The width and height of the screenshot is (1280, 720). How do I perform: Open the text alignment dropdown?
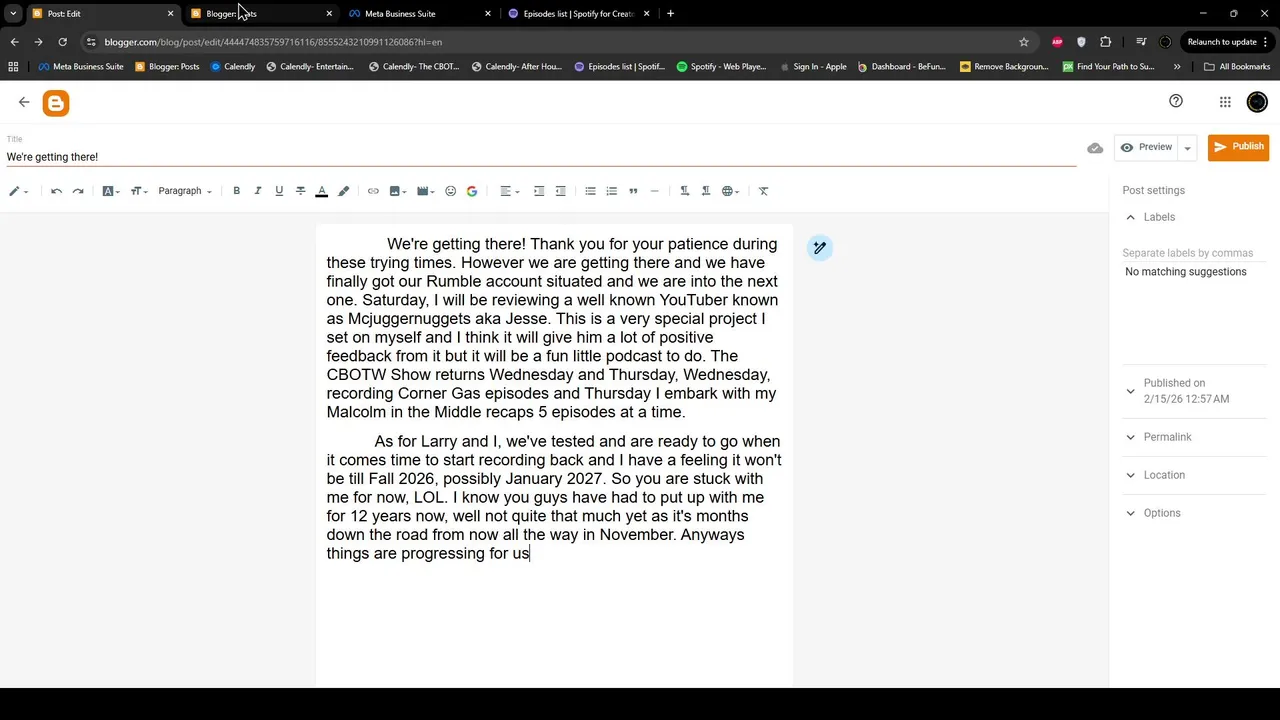[x=510, y=191]
